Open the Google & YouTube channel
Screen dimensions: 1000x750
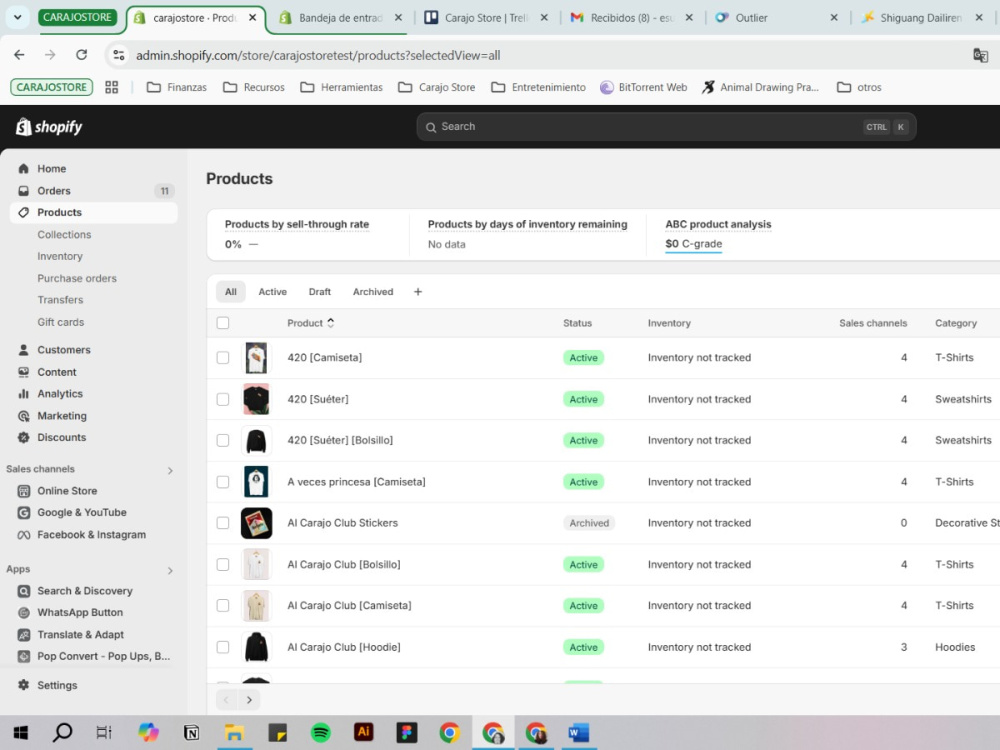click(x=82, y=512)
